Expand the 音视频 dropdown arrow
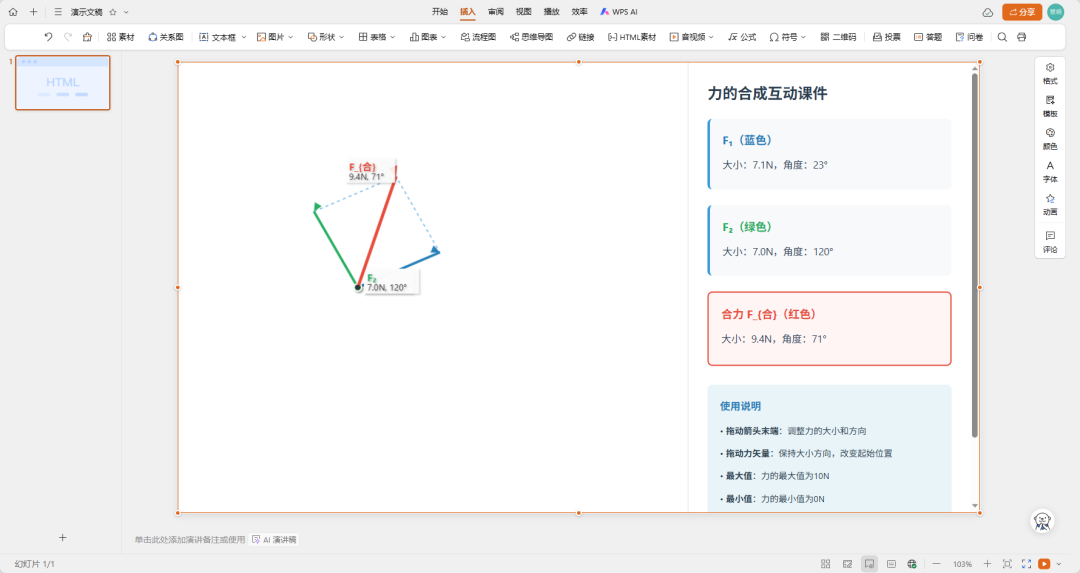 coord(711,37)
